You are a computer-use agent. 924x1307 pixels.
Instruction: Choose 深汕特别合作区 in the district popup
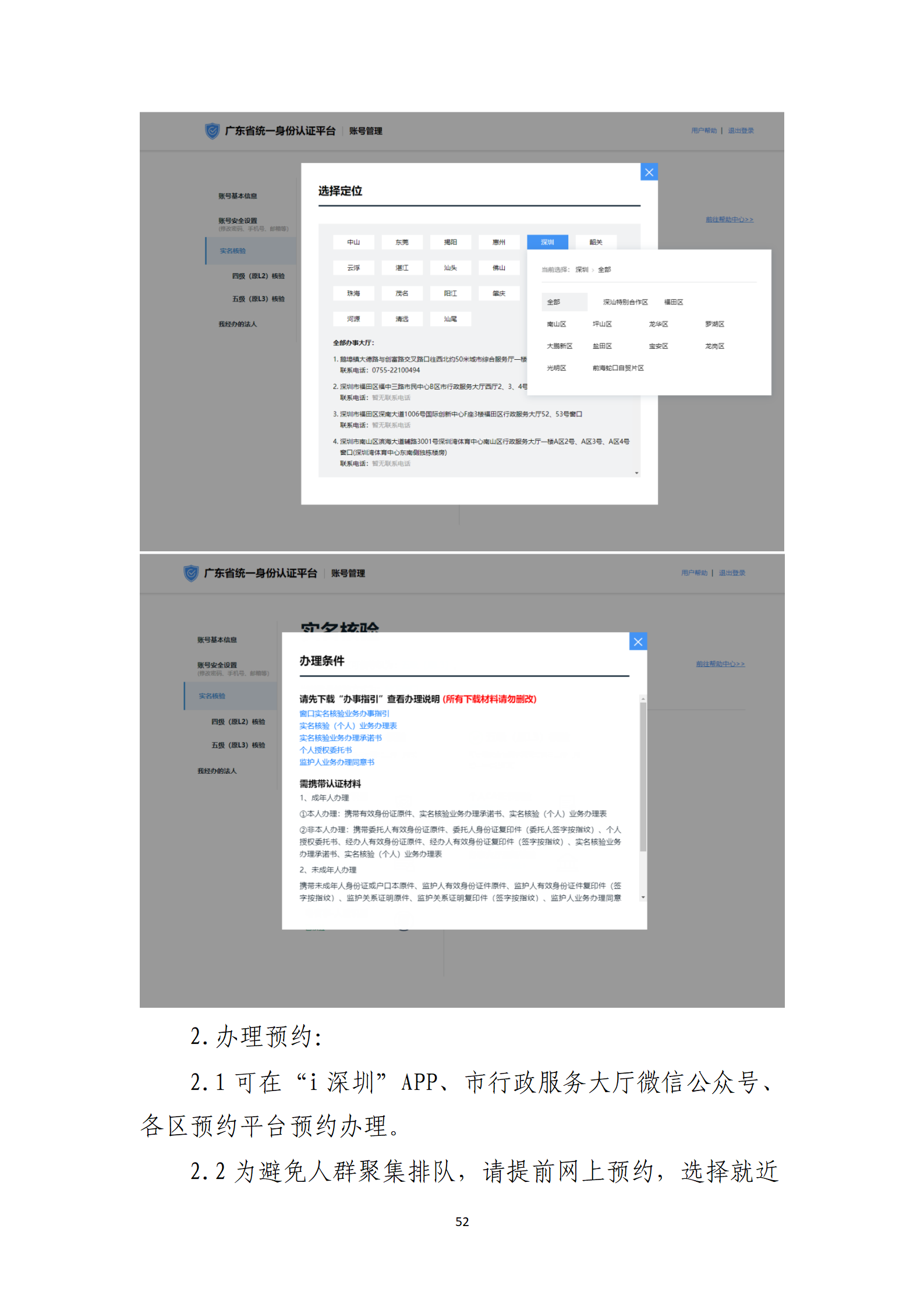(x=625, y=302)
